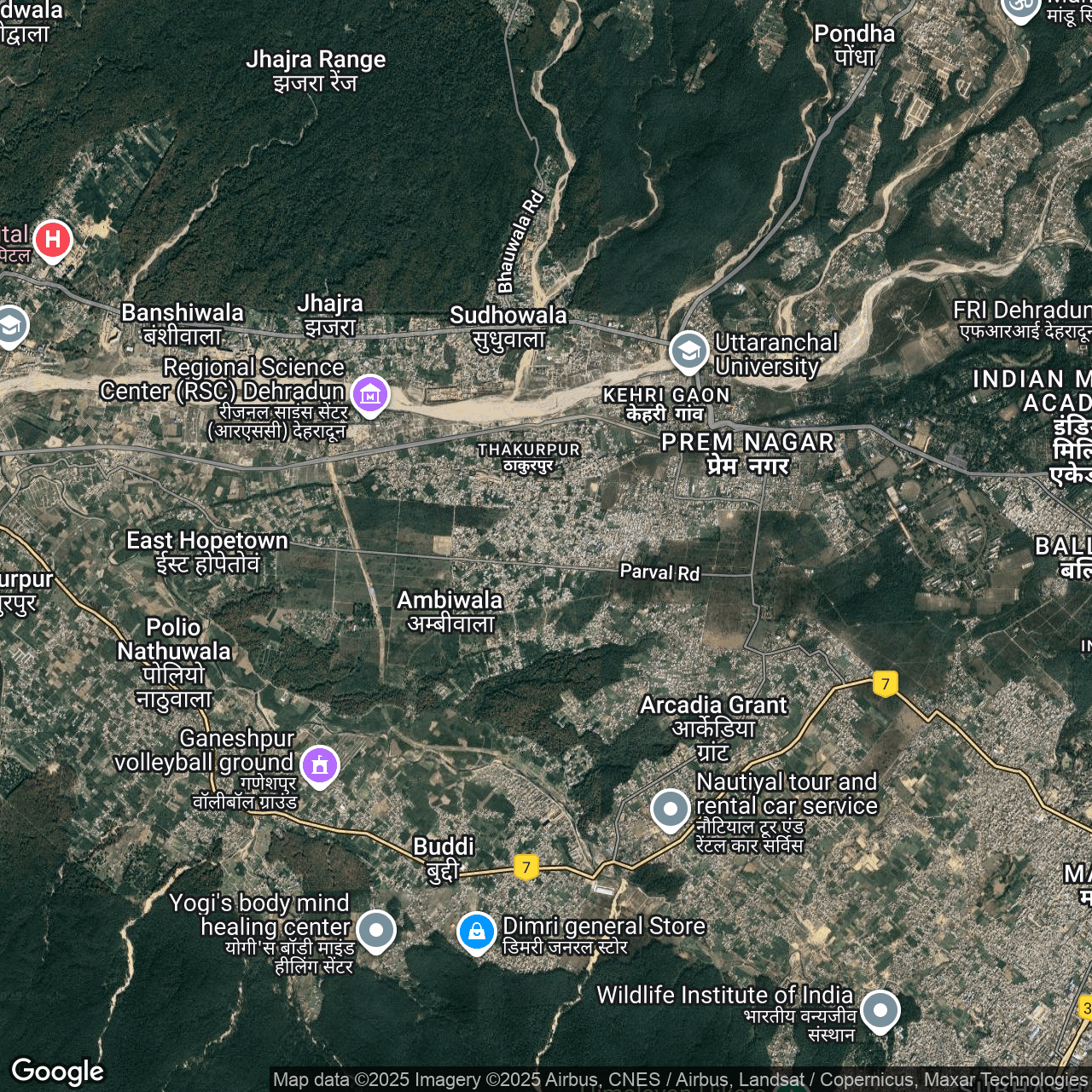Viewport: 1092px width, 1092px height.
Task: Click the Wildlife Institute of India pin
Action: pyautogui.click(x=880, y=1010)
